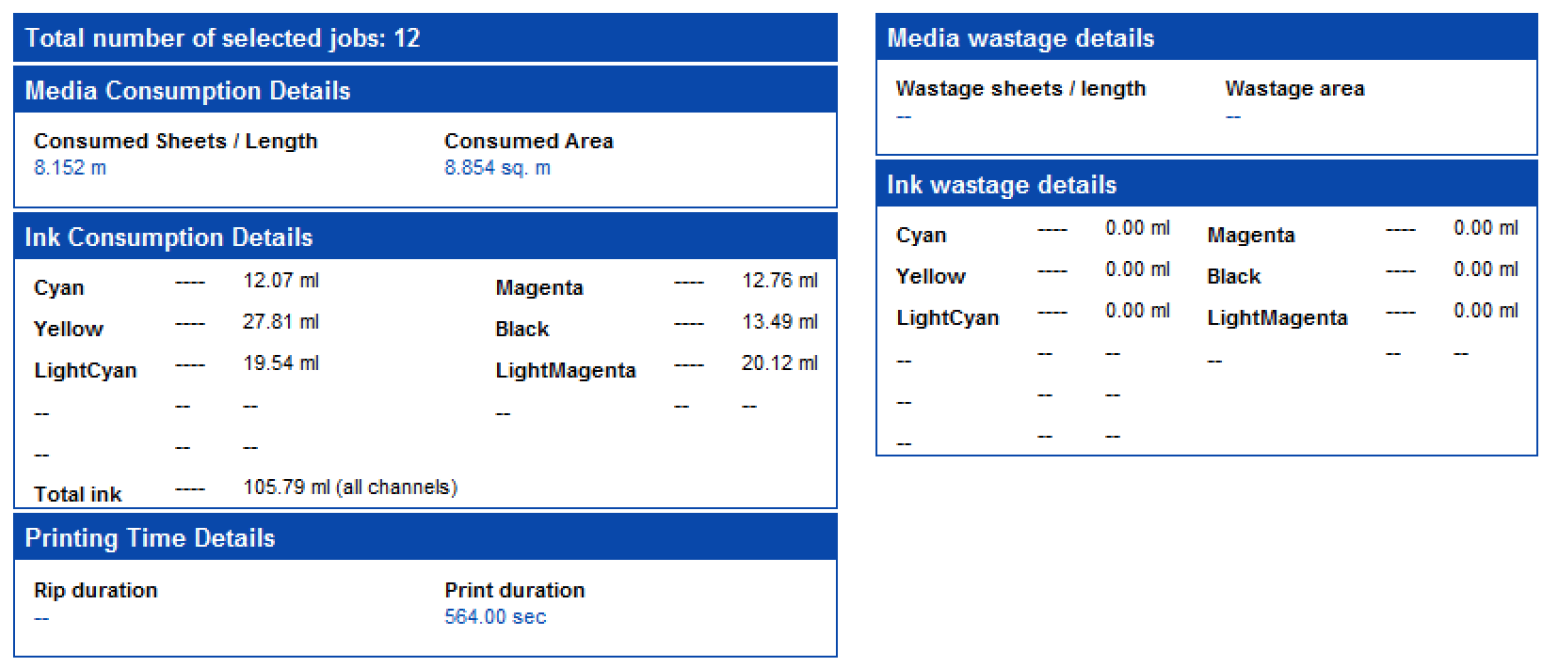
Task: Select the Media Consumption Details header
Action: tap(425, 90)
